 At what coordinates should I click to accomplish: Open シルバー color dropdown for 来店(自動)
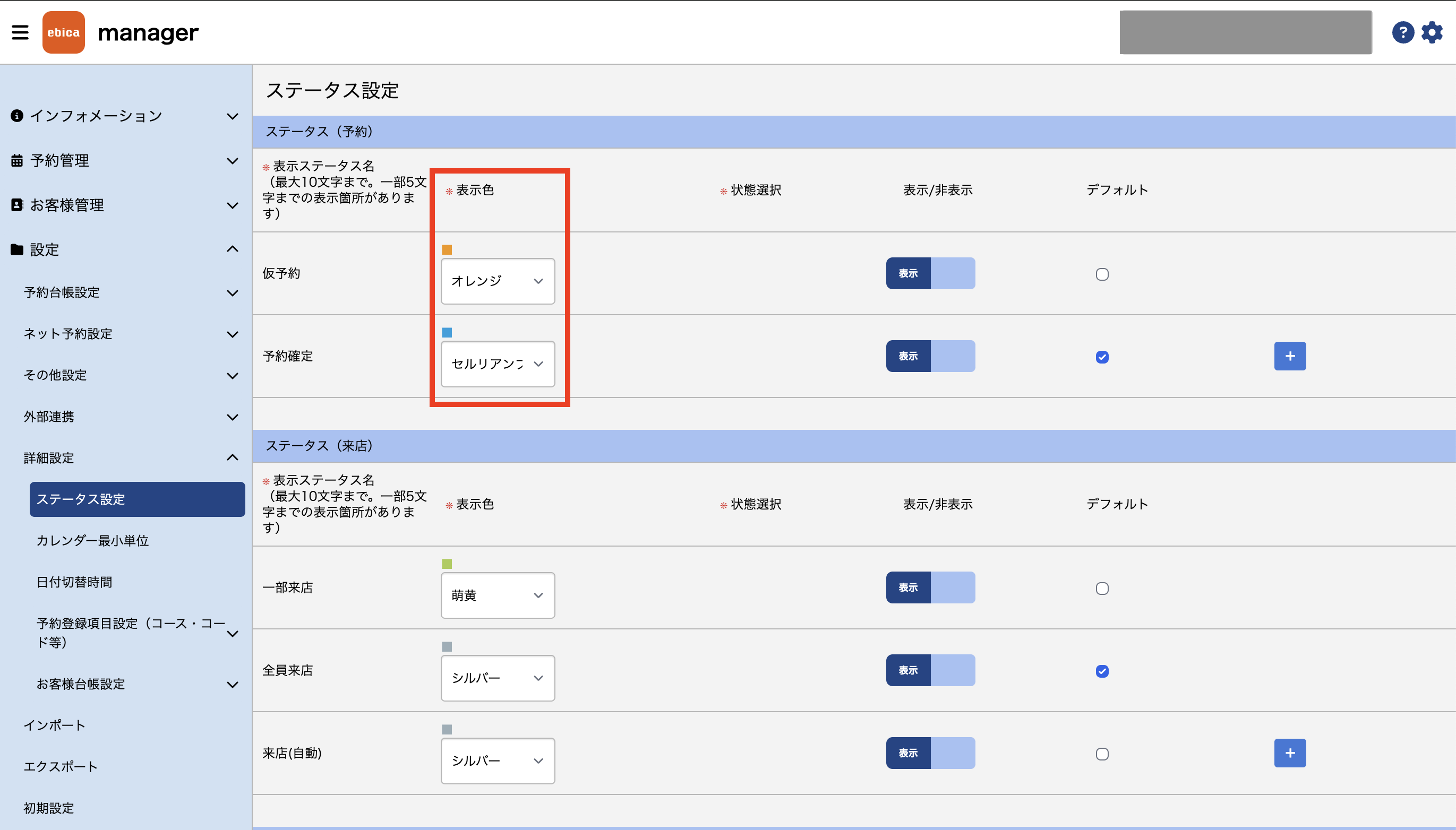point(498,760)
